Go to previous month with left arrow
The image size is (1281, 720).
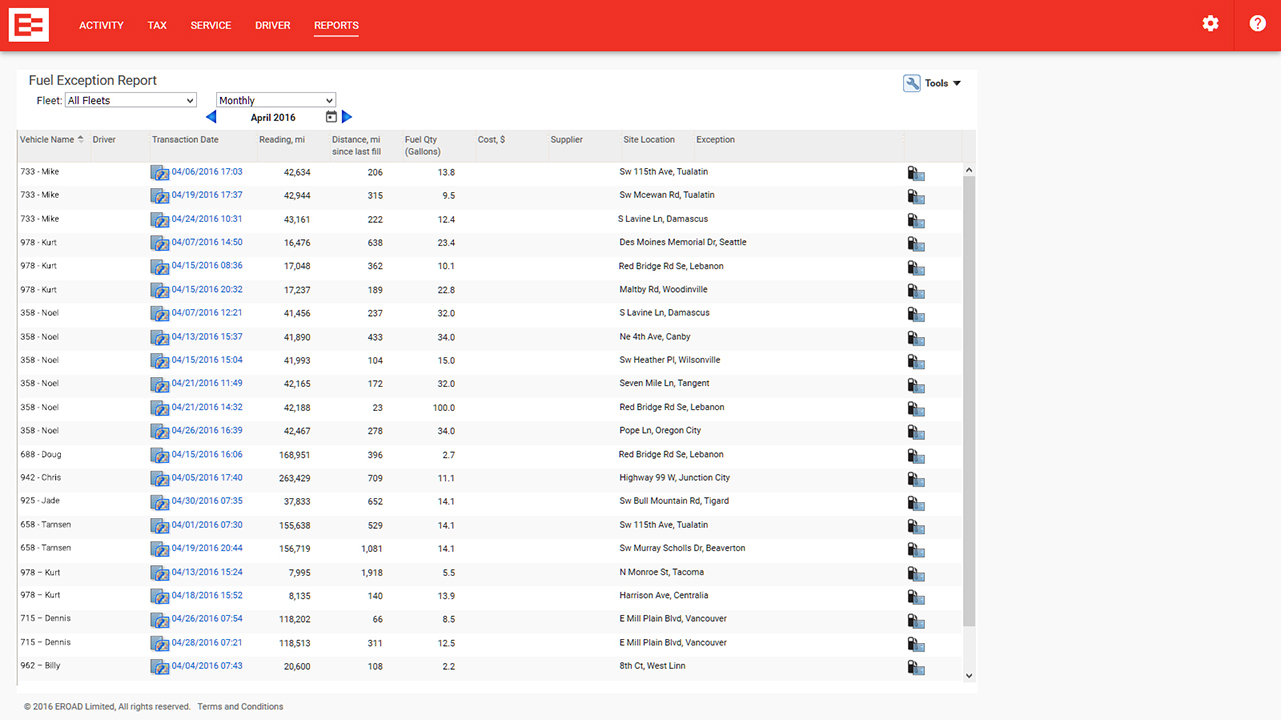click(211, 117)
